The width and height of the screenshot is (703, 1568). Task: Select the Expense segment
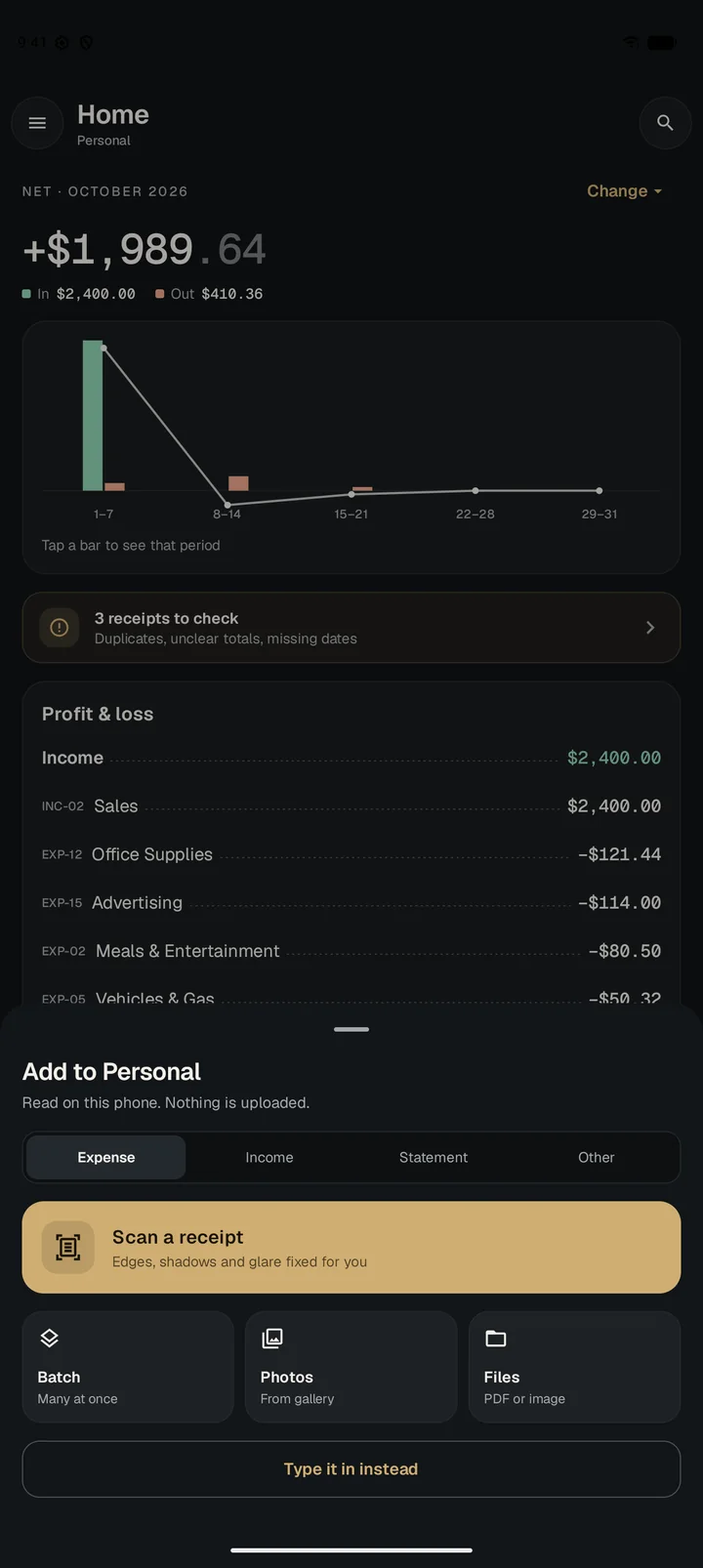(106, 1157)
